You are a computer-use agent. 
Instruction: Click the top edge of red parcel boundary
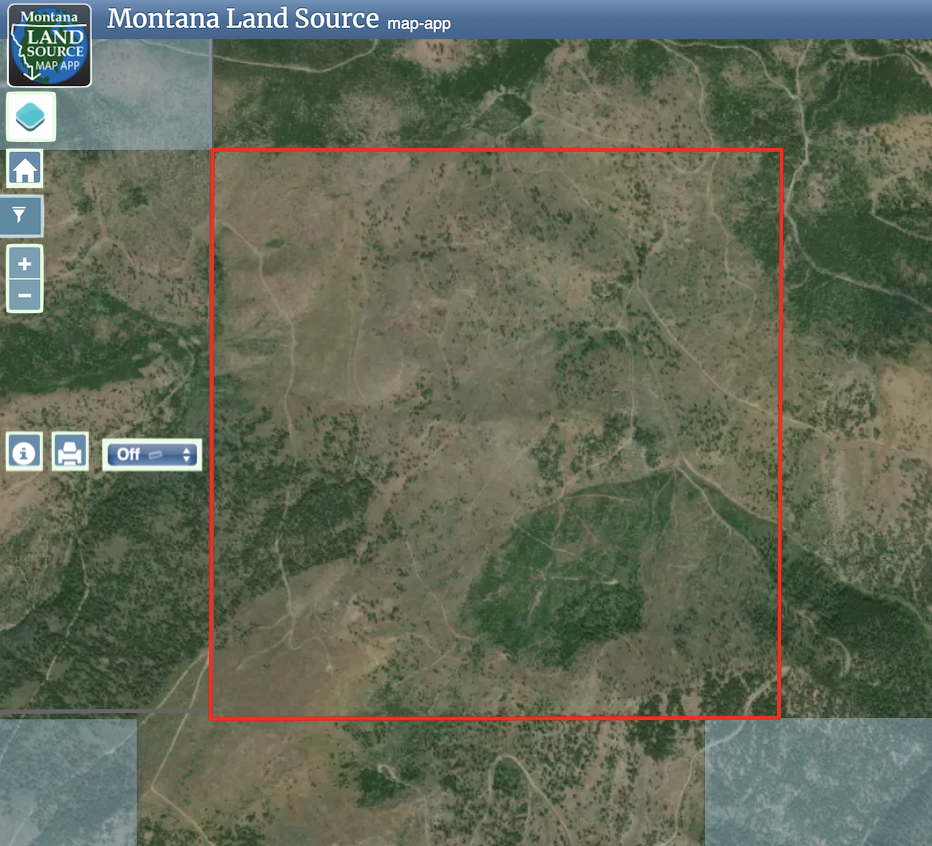pos(495,151)
